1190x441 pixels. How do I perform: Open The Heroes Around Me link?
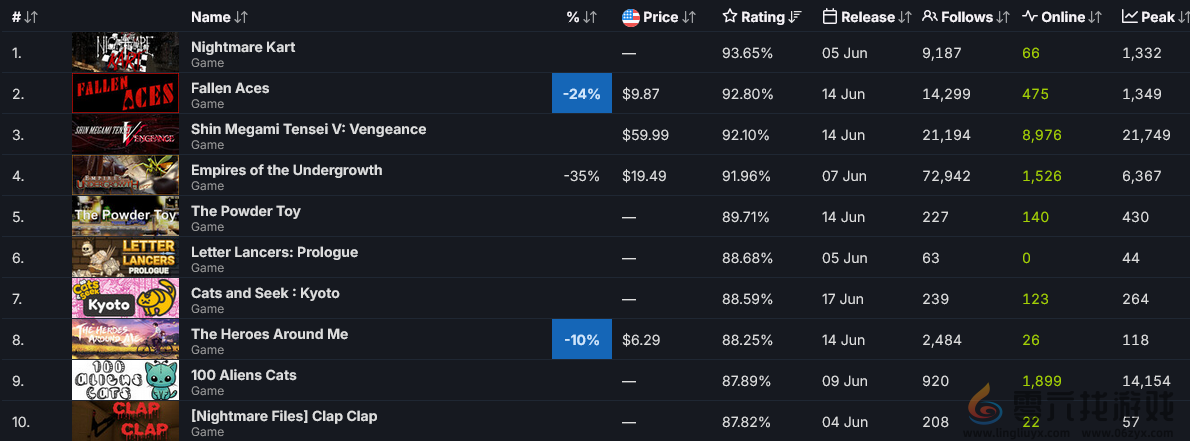click(x=269, y=334)
